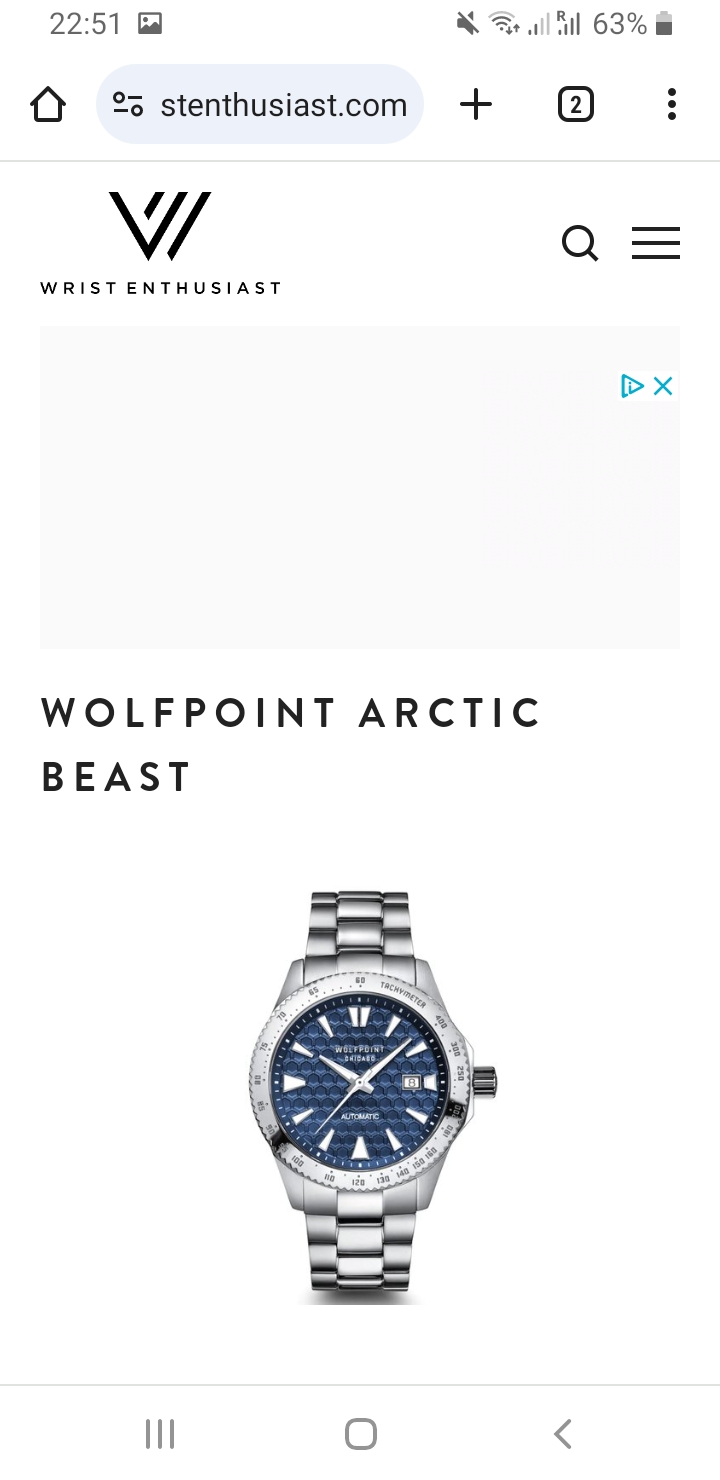This screenshot has width=720, height=1480.
Task: Tap the Wolfpoint Arctic Beast headline
Action: [291, 745]
